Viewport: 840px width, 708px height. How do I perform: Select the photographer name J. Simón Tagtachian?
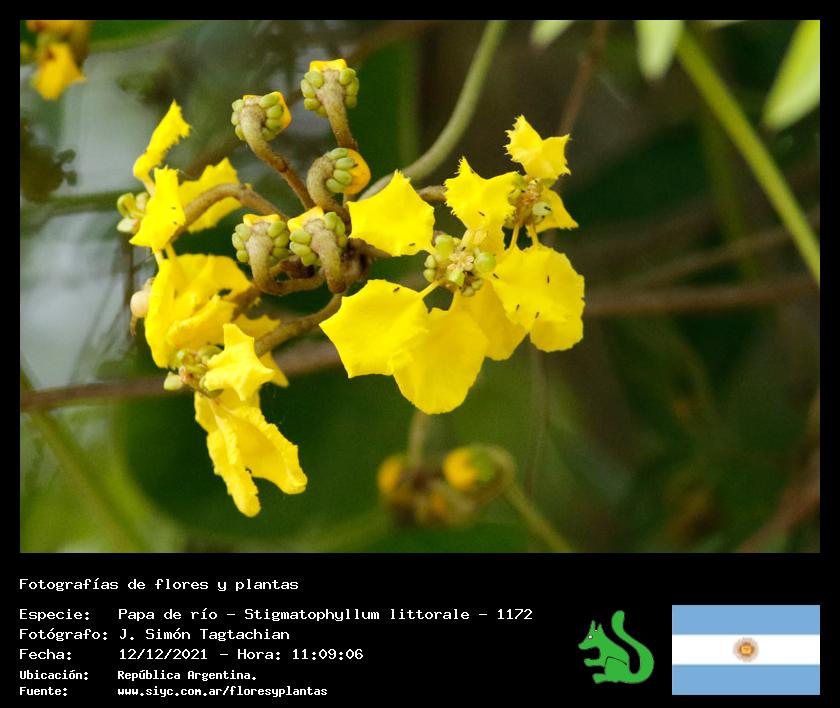[x=203, y=634]
